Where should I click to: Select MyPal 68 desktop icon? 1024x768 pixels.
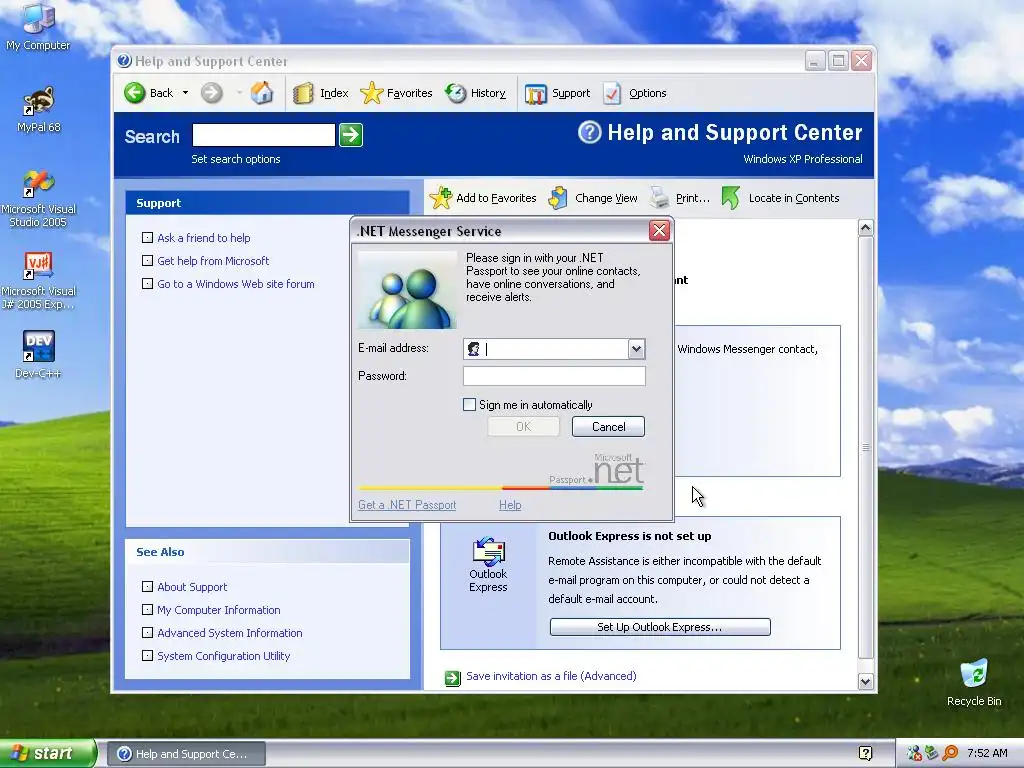(38, 110)
